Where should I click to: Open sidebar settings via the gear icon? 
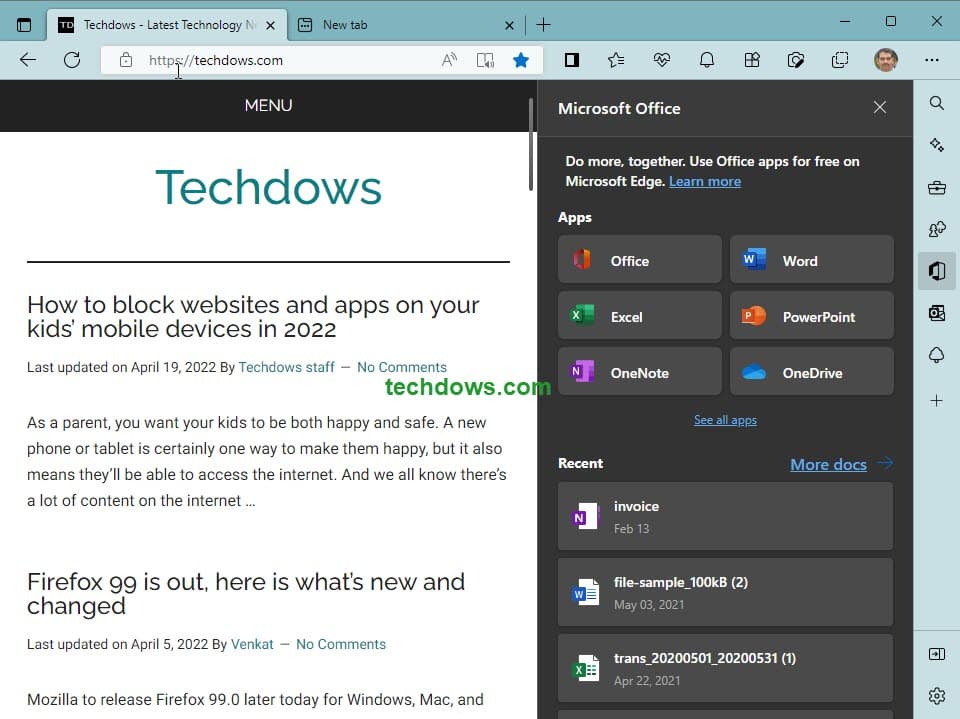(x=936, y=695)
